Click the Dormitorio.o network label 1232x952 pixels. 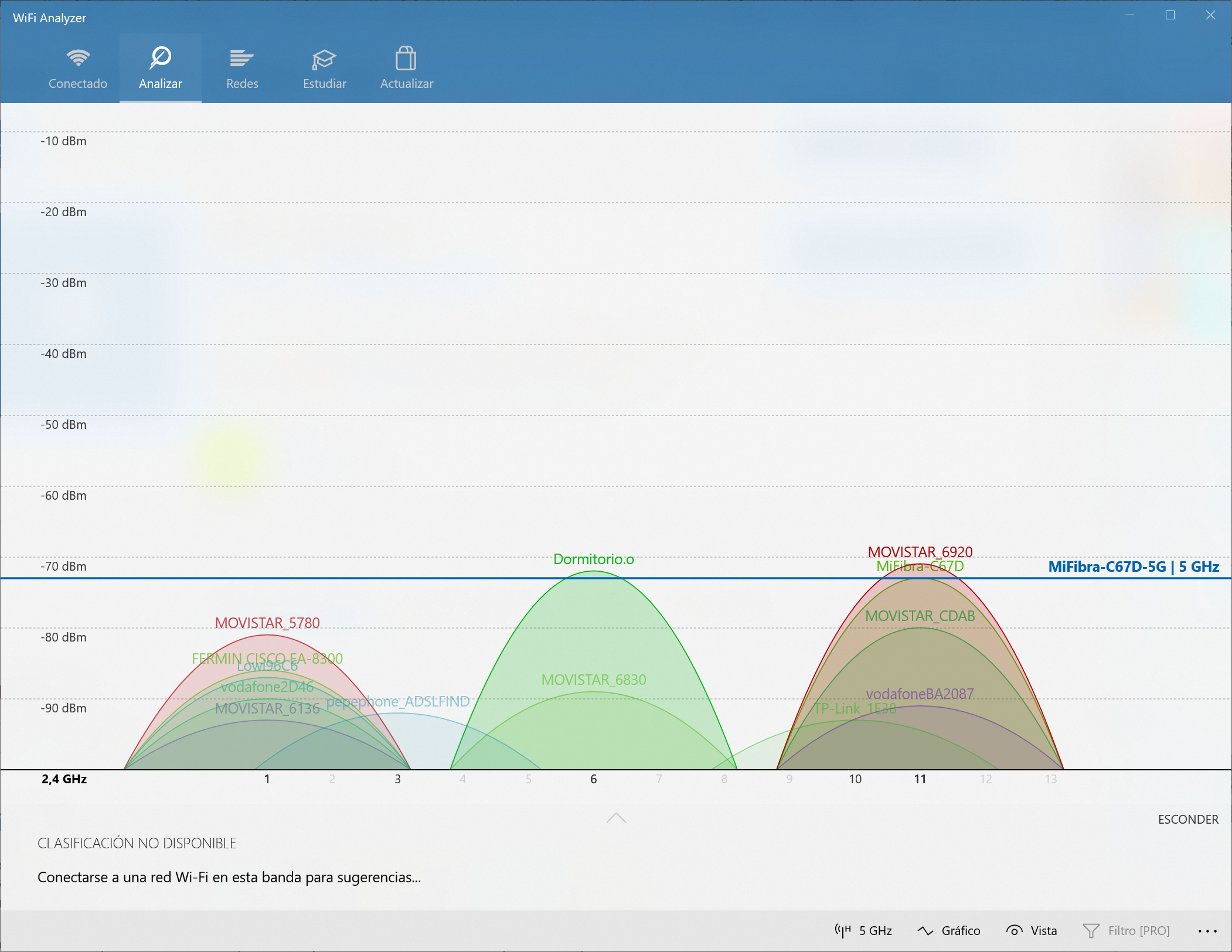click(593, 559)
